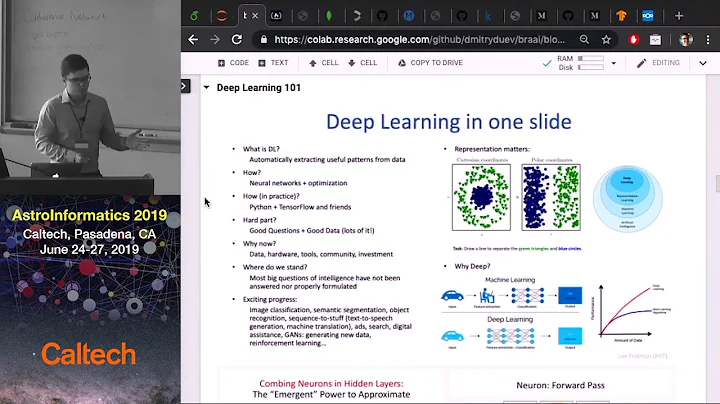The width and height of the screenshot is (720, 404).
Task: Click the page vertical scrollbar
Action: 717,184
